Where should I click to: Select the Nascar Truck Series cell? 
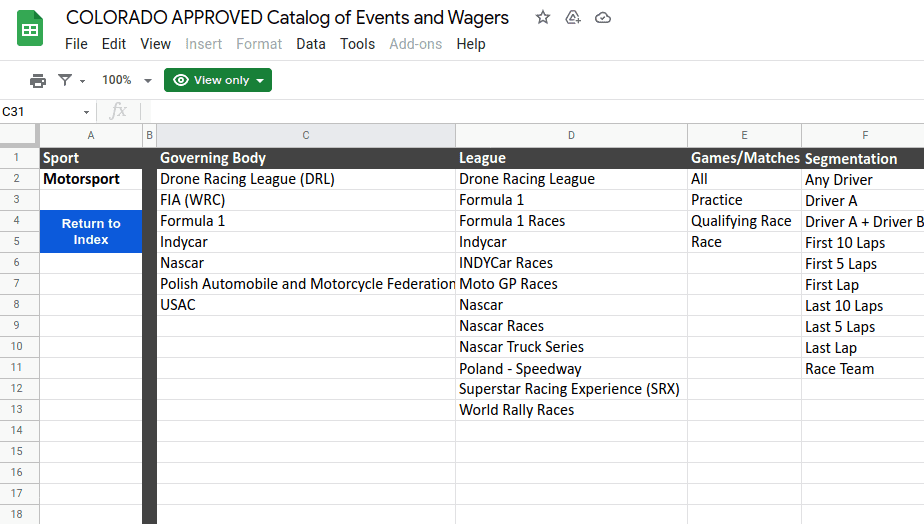pyautogui.click(x=521, y=347)
